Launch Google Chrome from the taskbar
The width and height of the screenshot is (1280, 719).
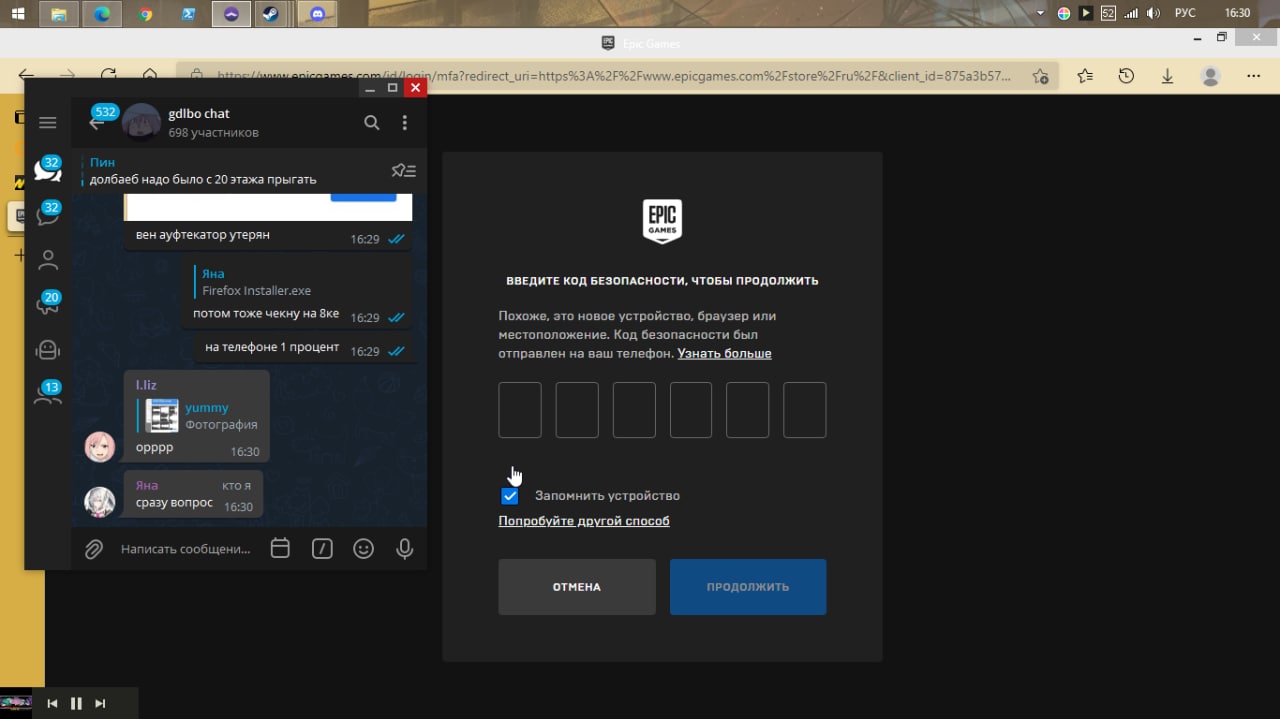pos(145,14)
